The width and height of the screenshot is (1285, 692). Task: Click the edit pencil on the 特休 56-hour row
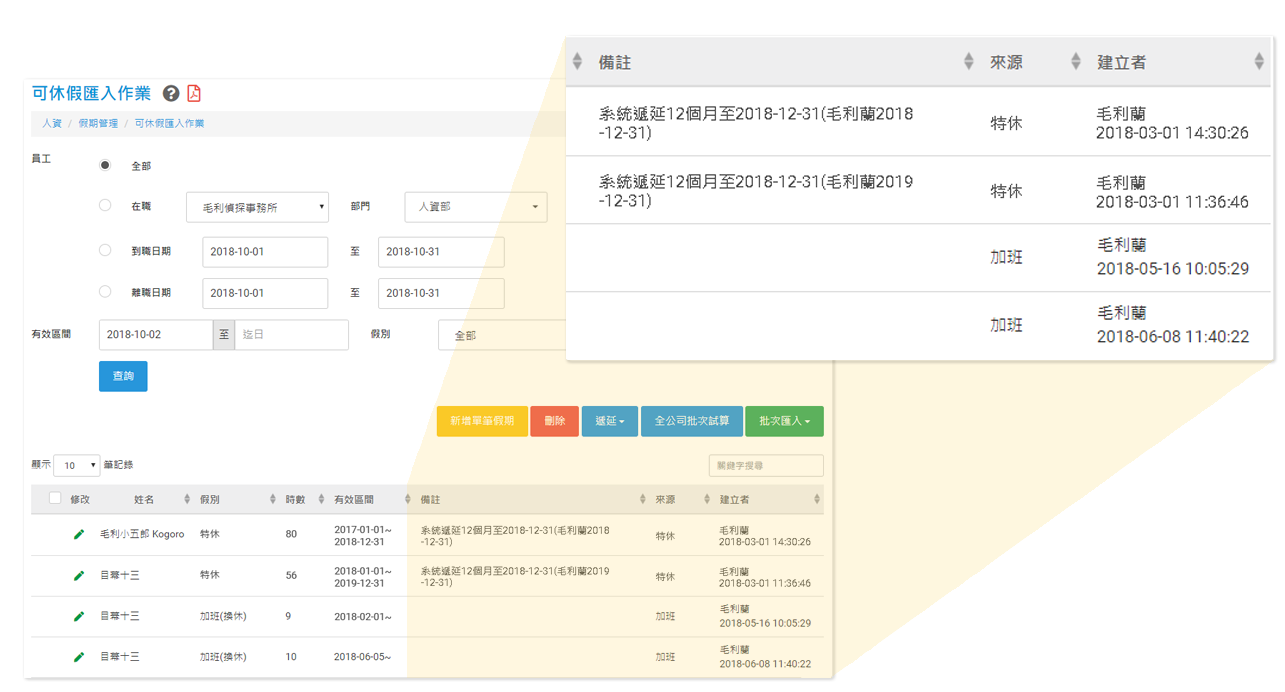click(76, 575)
